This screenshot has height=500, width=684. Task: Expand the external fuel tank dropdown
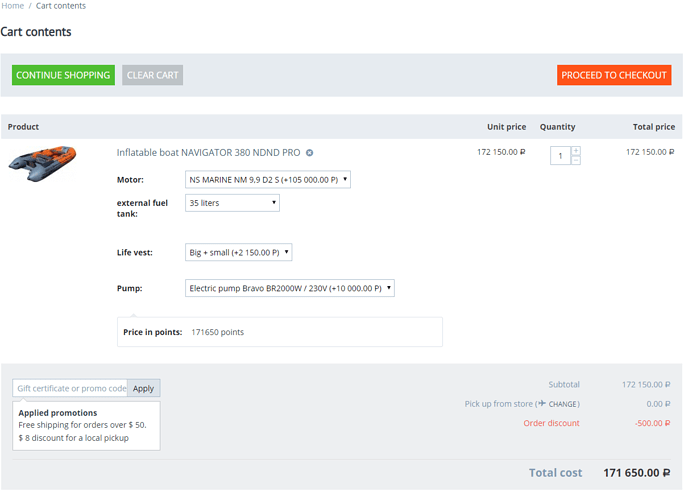[x=232, y=203]
